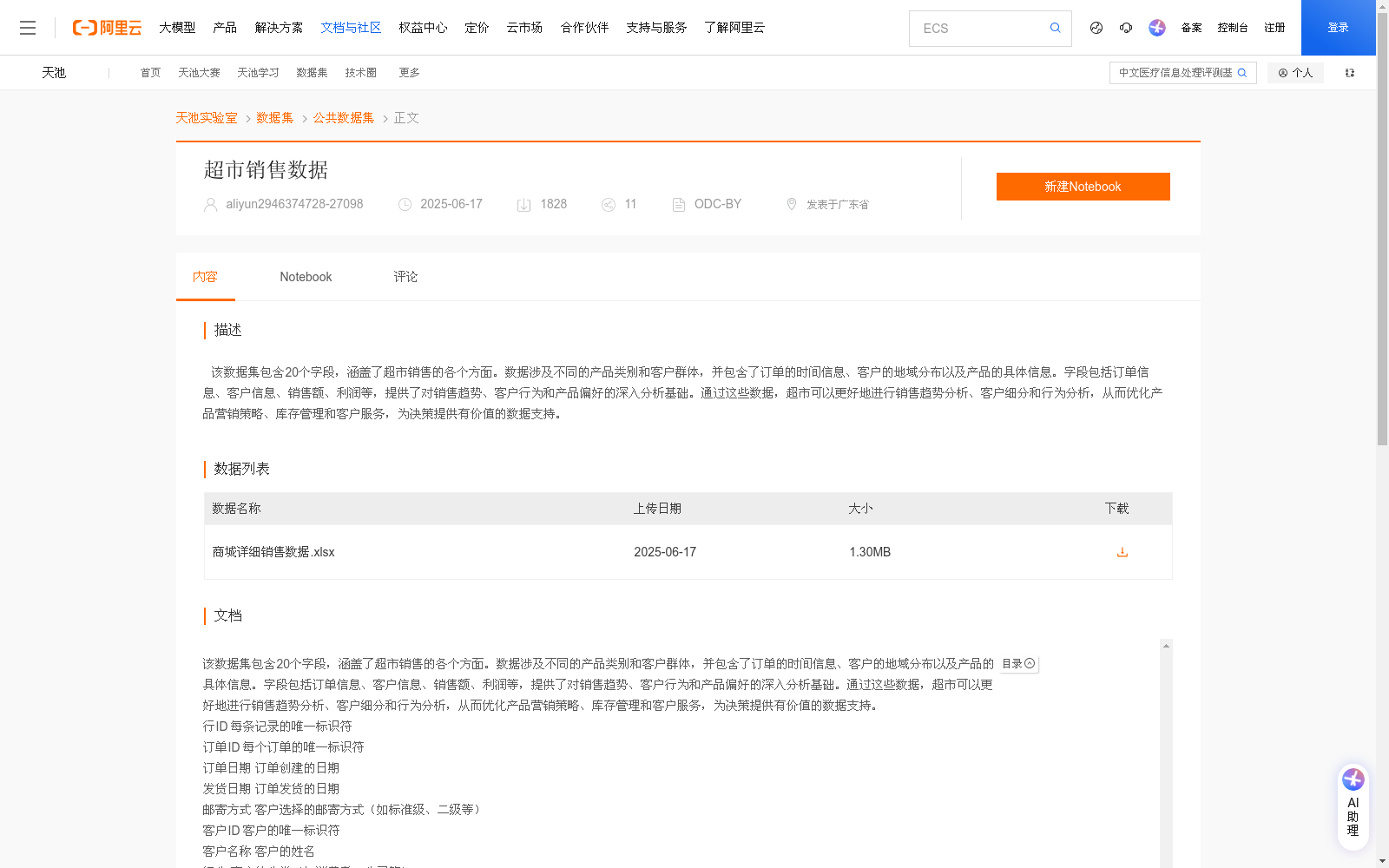Viewport: 1389px width, 868px height.
Task: Download 商城详细销售数据.xlsx using the download icon
Action: coord(1122,552)
